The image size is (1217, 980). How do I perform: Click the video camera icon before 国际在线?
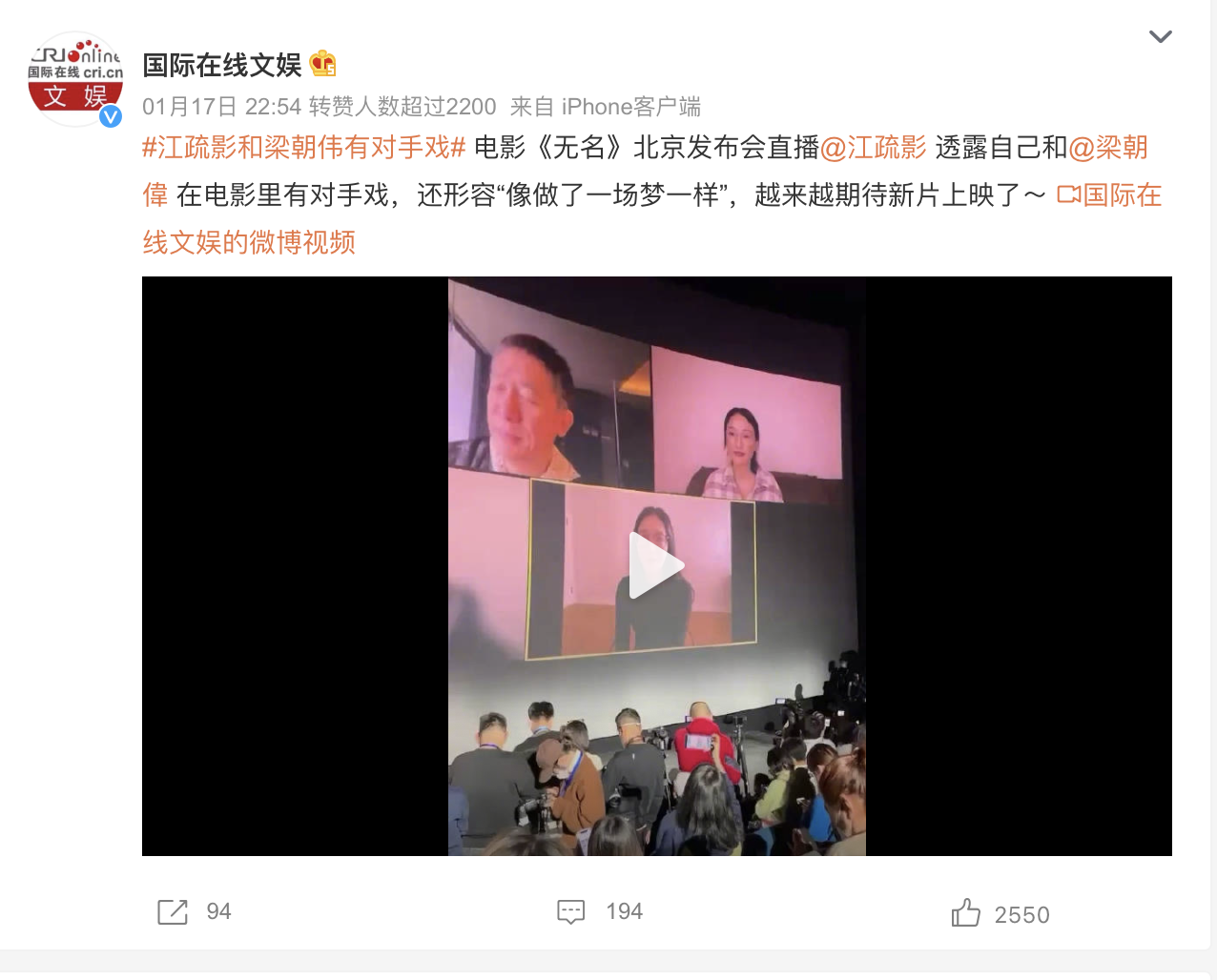coord(1068,195)
